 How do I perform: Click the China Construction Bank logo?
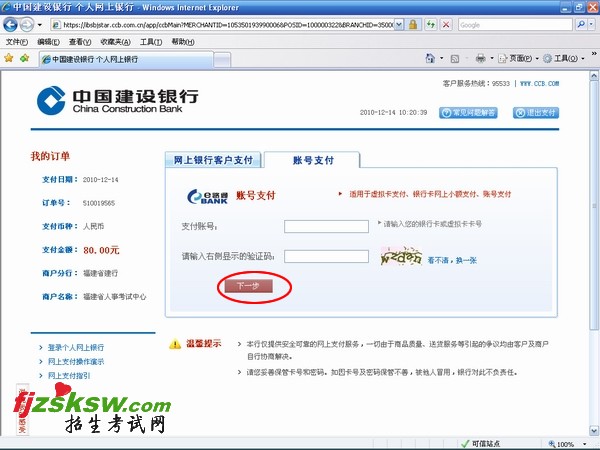click(x=118, y=100)
